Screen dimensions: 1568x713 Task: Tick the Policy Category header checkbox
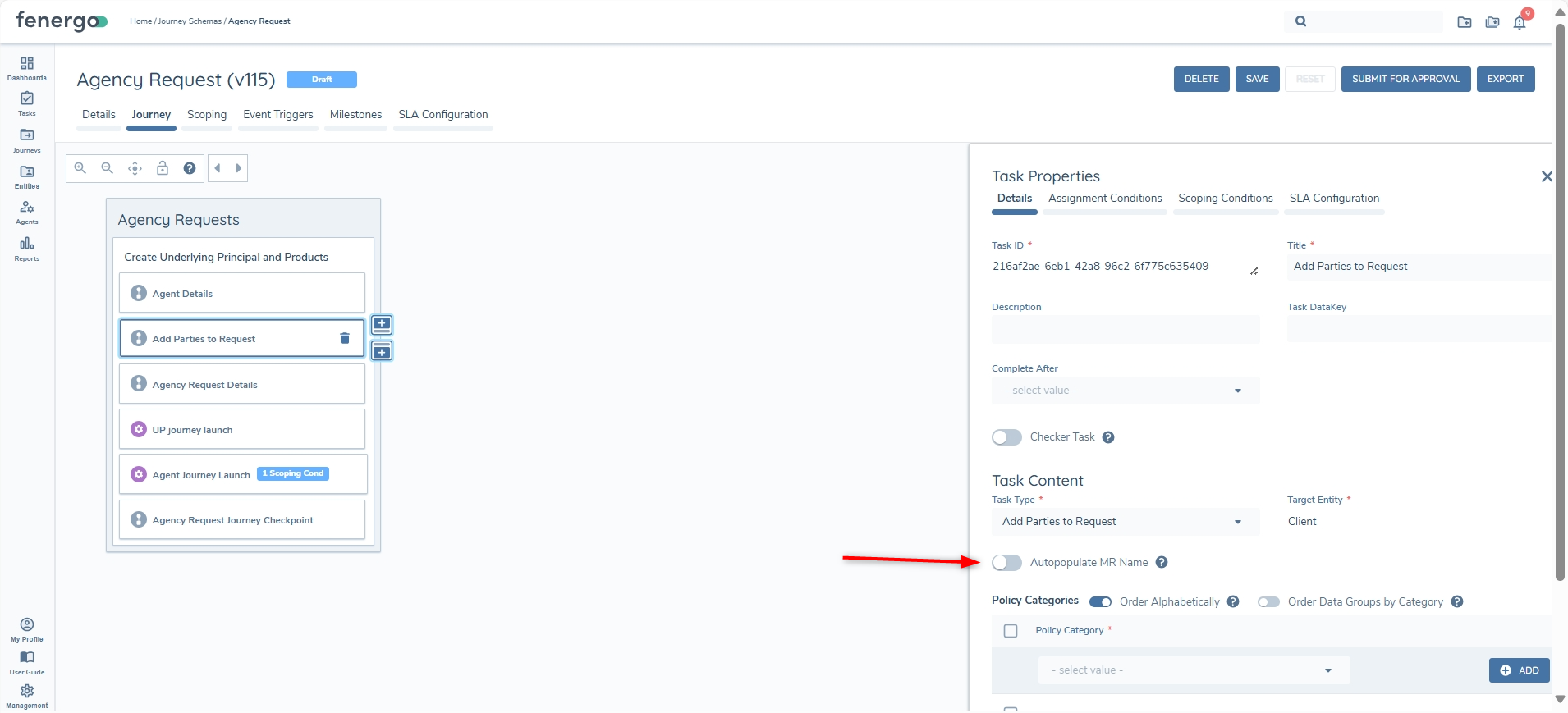(x=1011, y=631)
